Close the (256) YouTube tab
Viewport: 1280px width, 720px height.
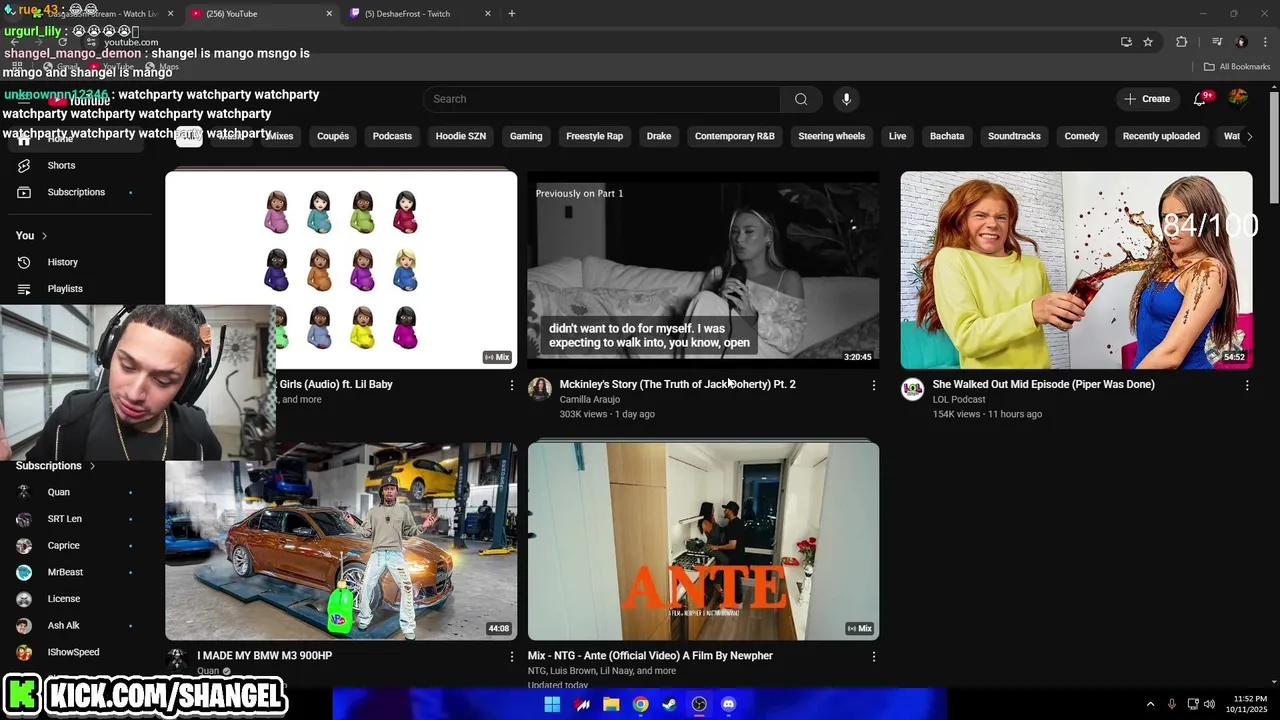point(329,14)
